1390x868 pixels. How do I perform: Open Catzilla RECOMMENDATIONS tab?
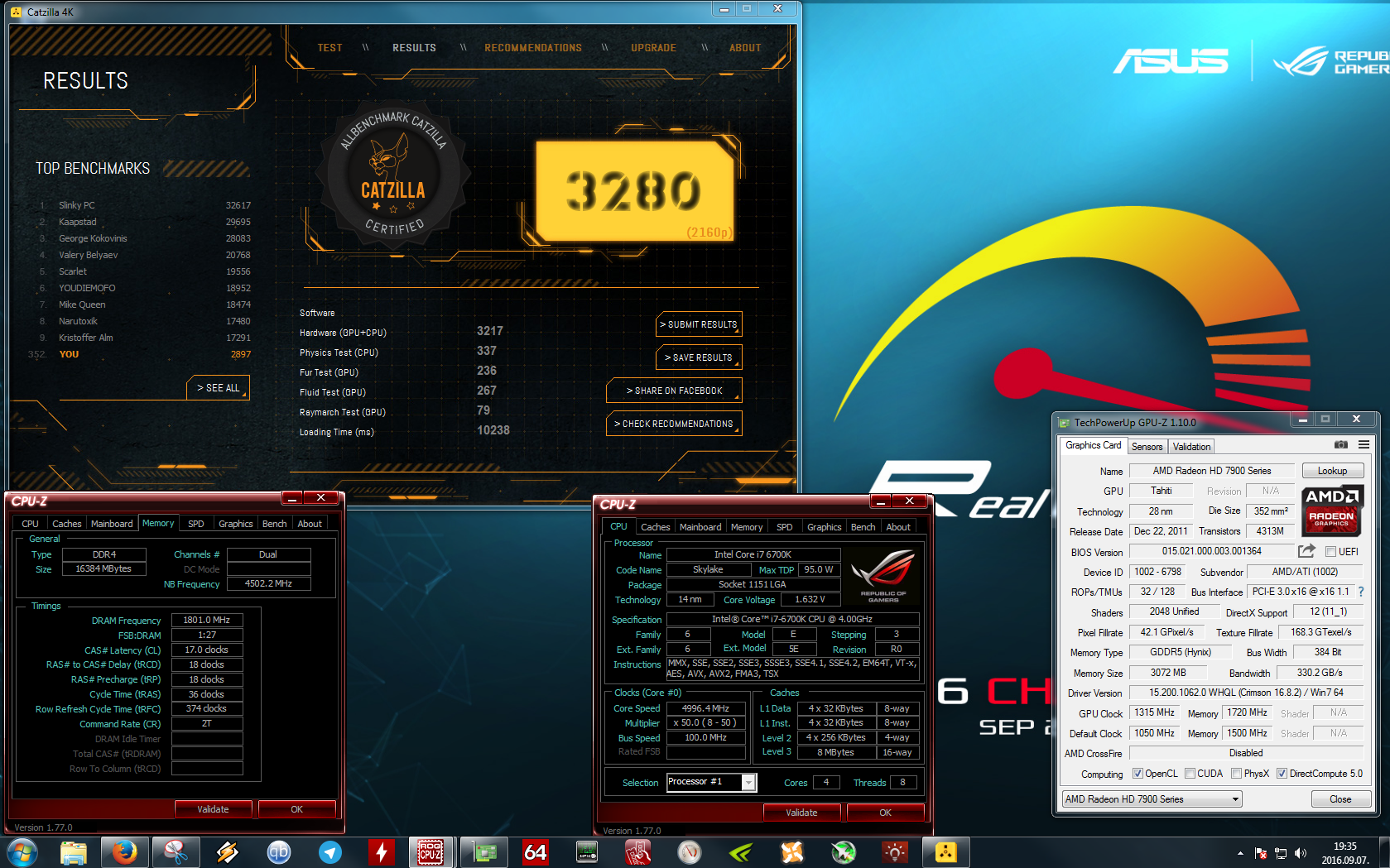pos(533,48)
